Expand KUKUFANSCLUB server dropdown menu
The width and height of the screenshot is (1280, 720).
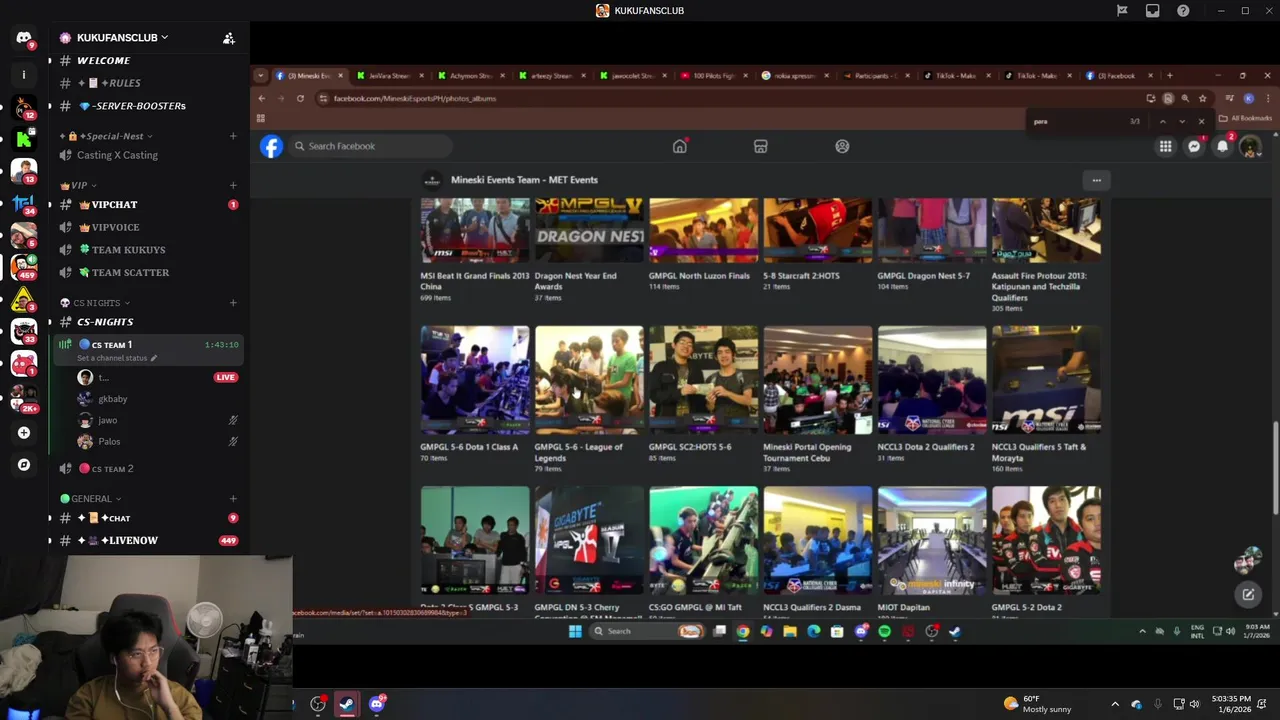tap(164, 38)
